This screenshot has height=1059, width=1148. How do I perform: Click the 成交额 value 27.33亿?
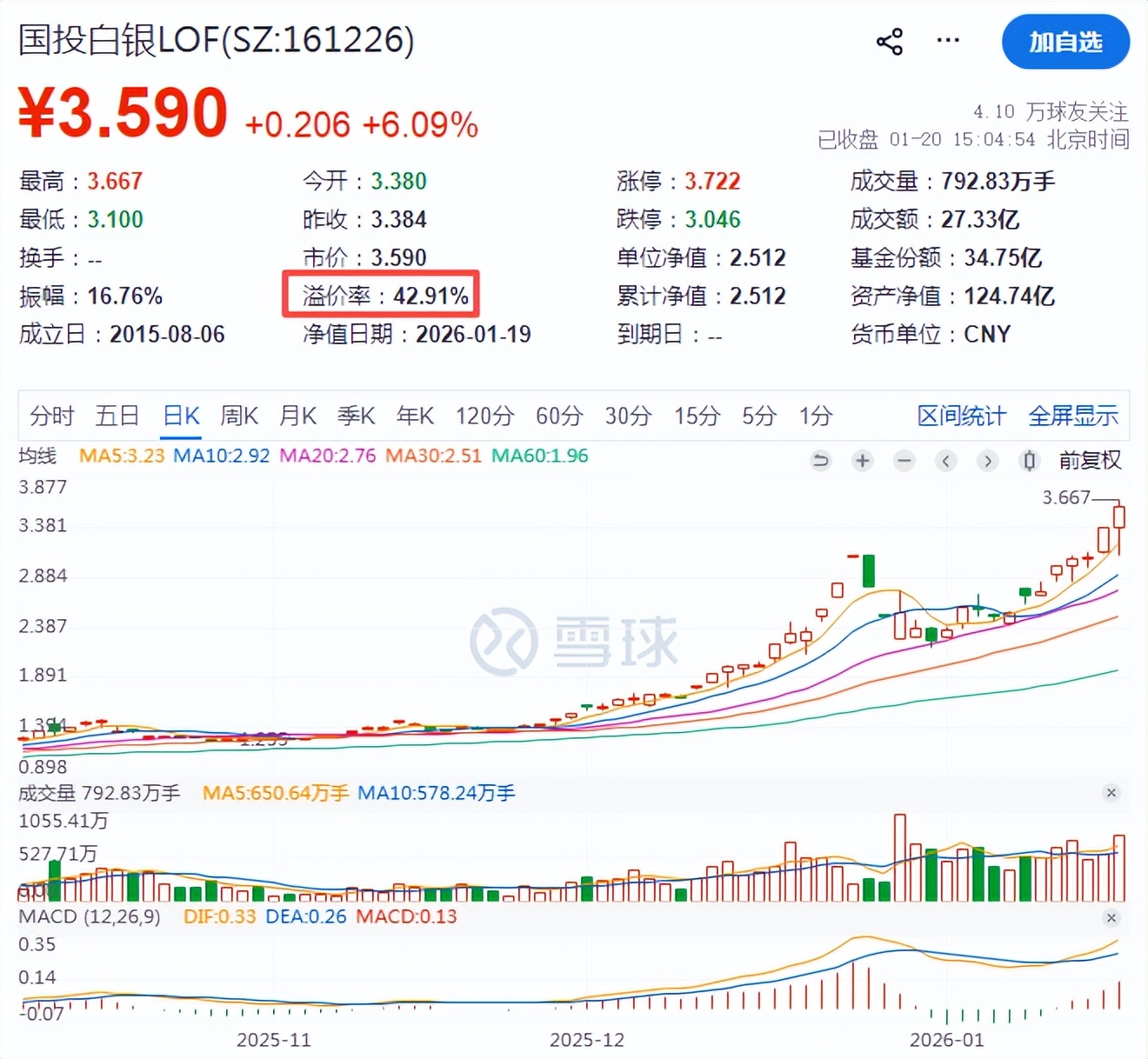pos(980,220)
